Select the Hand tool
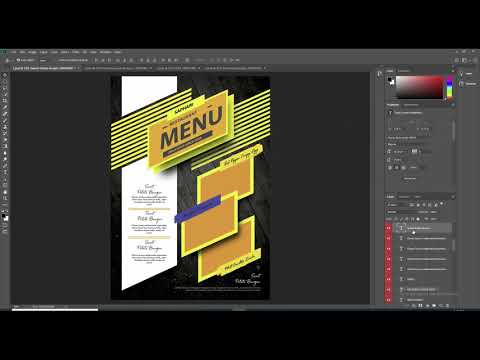 coord(5,192)
